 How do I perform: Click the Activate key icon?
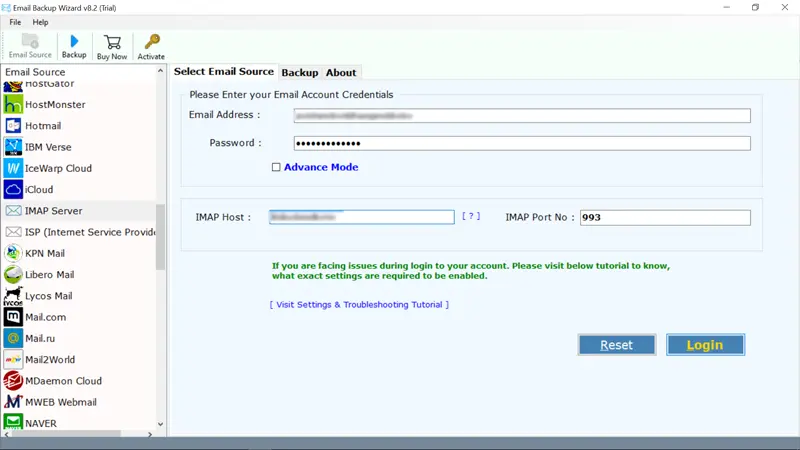tap(152, 42)
